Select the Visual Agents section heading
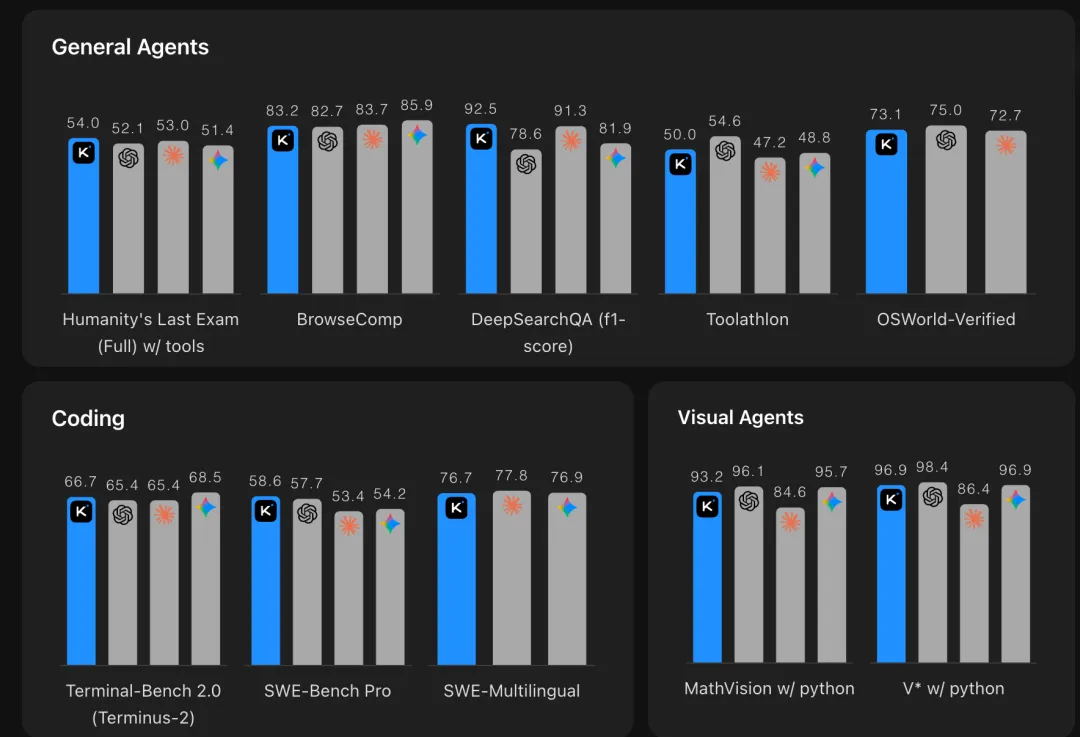 [x=740, y=418]
